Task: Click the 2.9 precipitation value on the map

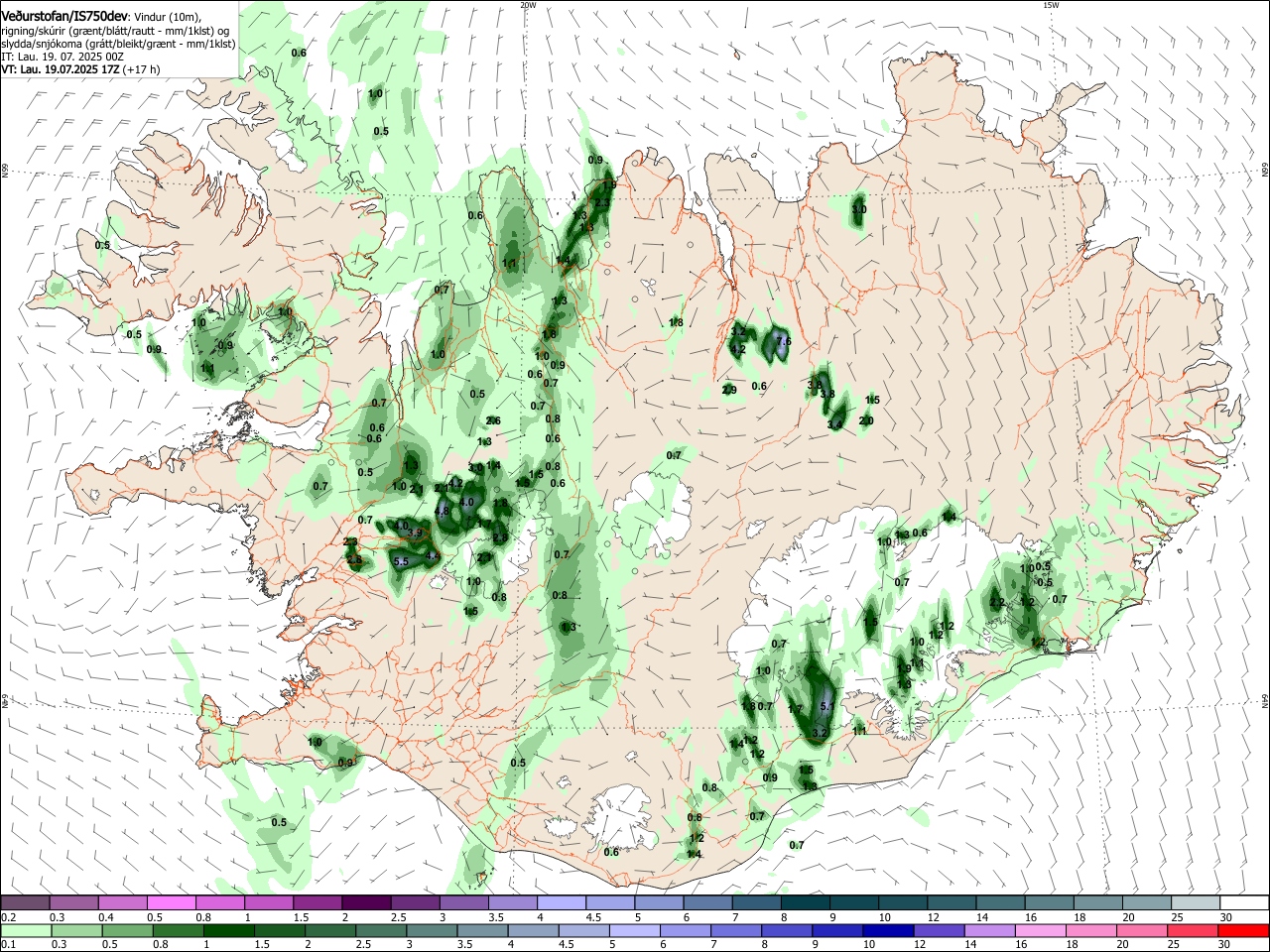Action: (729, 390)
